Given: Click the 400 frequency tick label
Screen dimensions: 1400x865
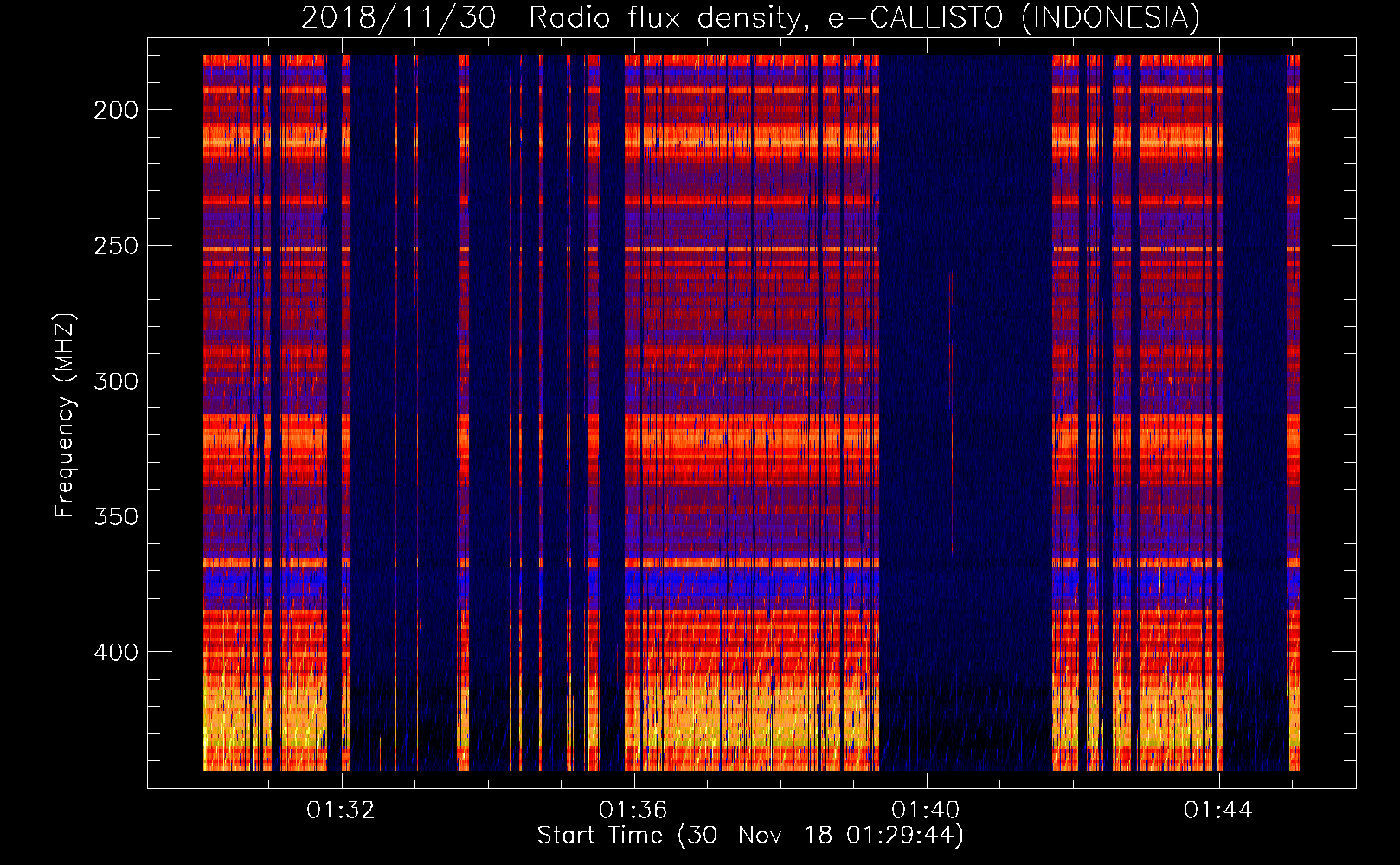Looking at the screenshot, I should tap(116, 652).
